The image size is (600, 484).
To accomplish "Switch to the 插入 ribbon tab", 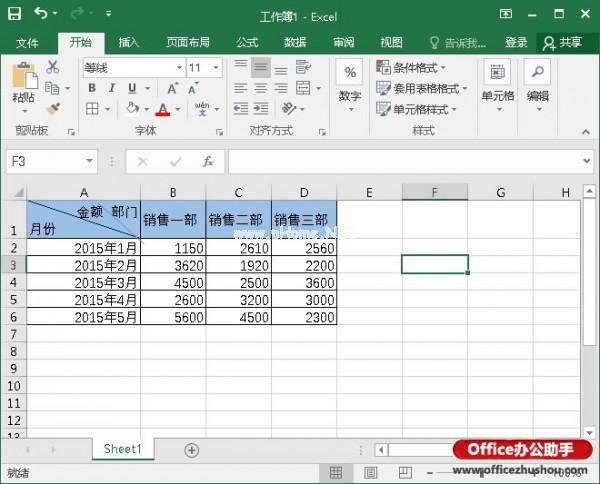I will tap(128, 42).
